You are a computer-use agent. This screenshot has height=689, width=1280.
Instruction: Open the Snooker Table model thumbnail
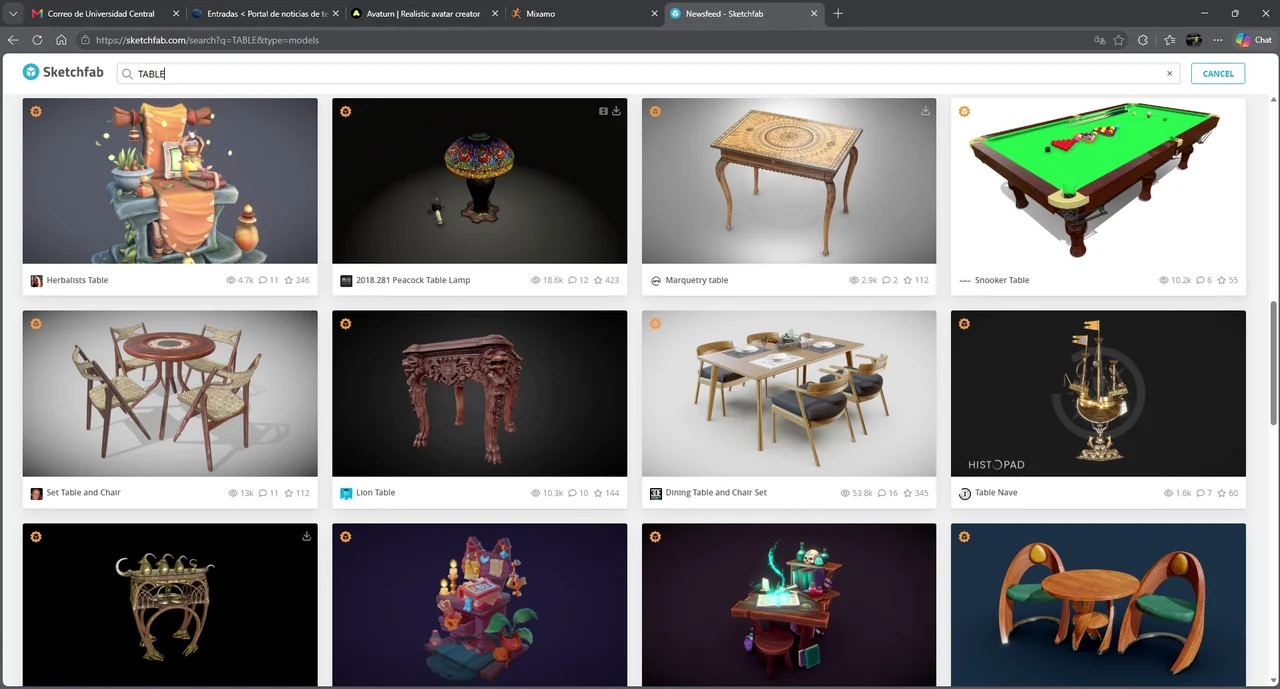point(1098,181)
